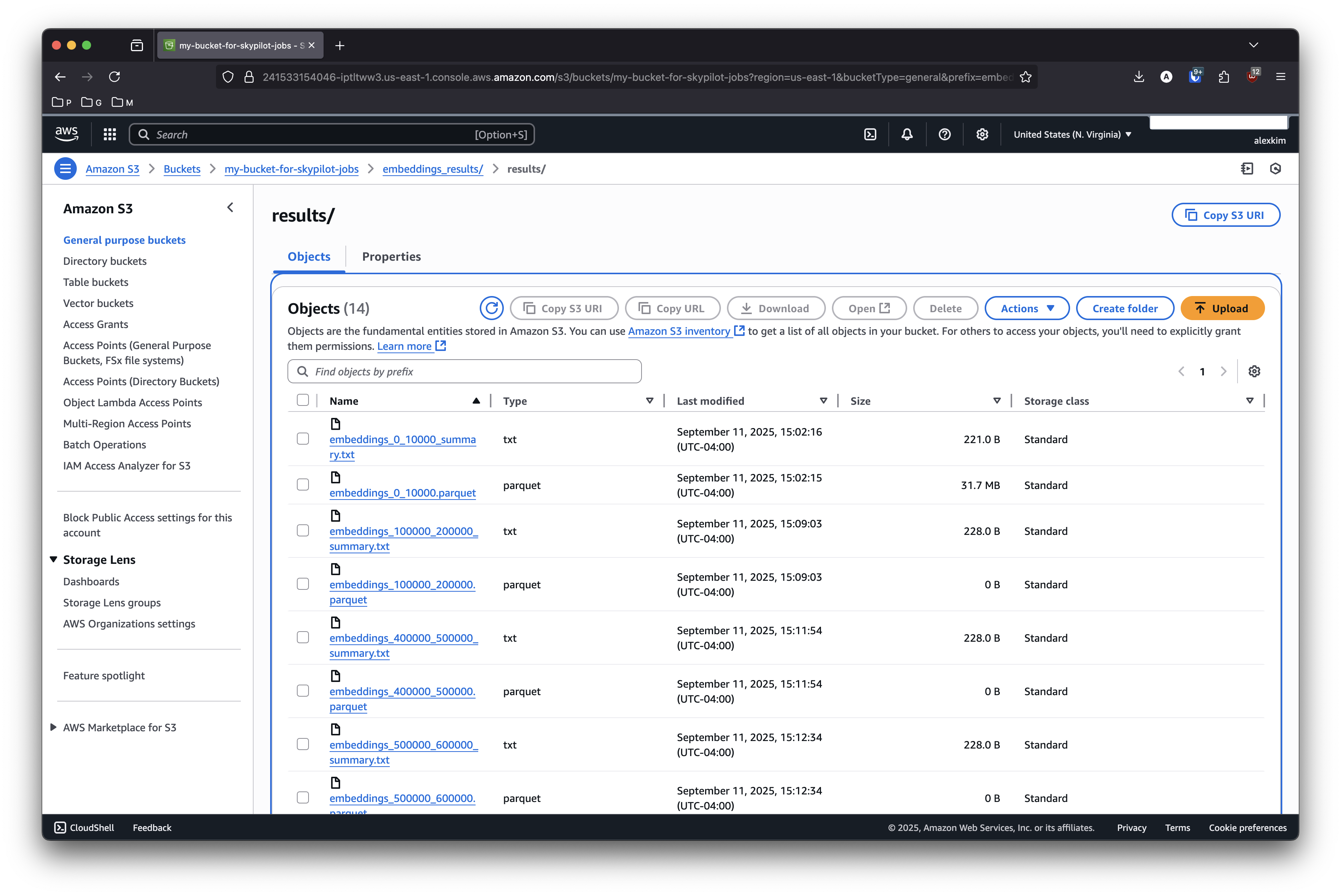Open the AWS services grid menu
The image size is (1341, 896).
110,134
